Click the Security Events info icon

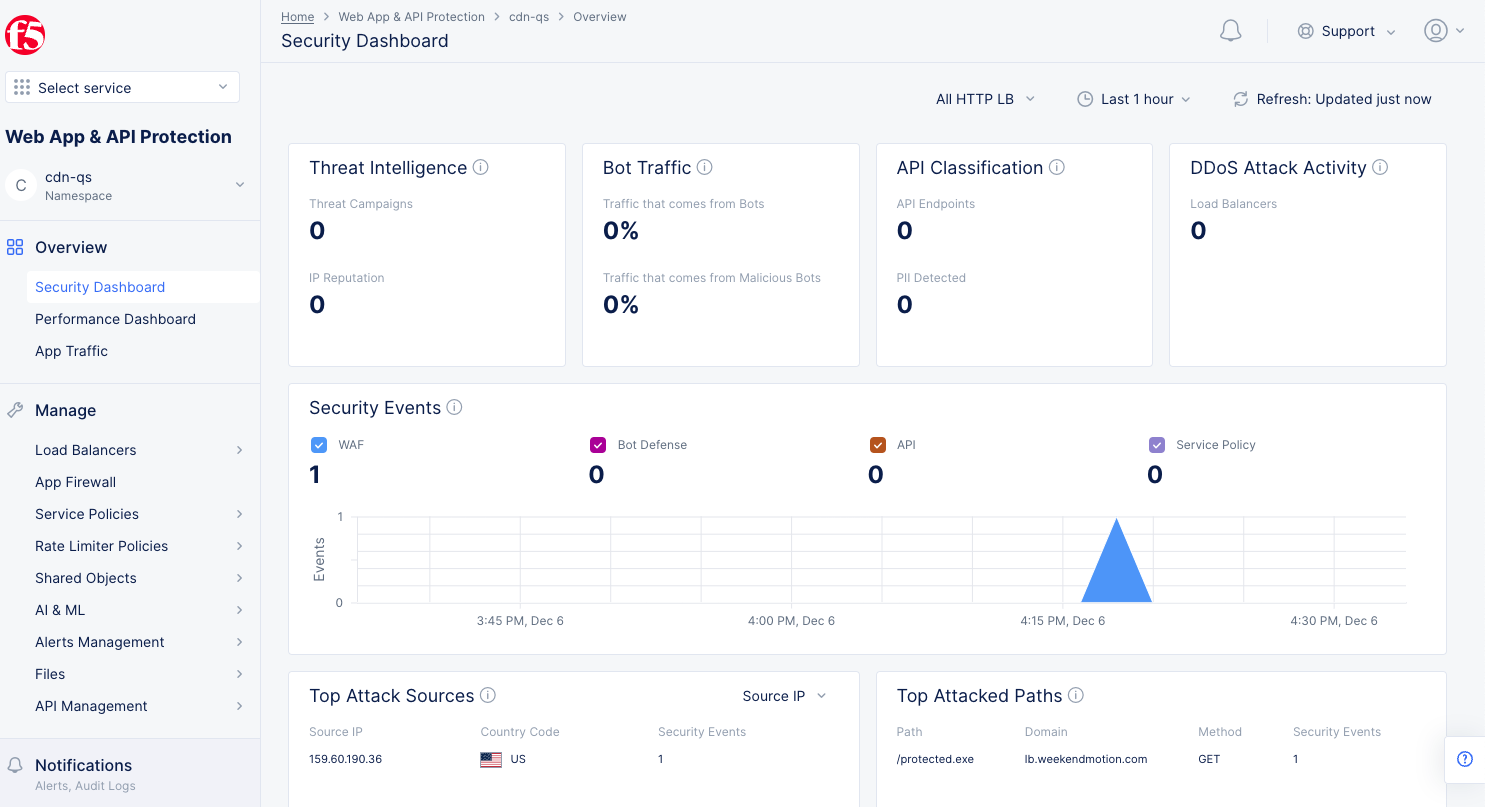pos(455,407)
